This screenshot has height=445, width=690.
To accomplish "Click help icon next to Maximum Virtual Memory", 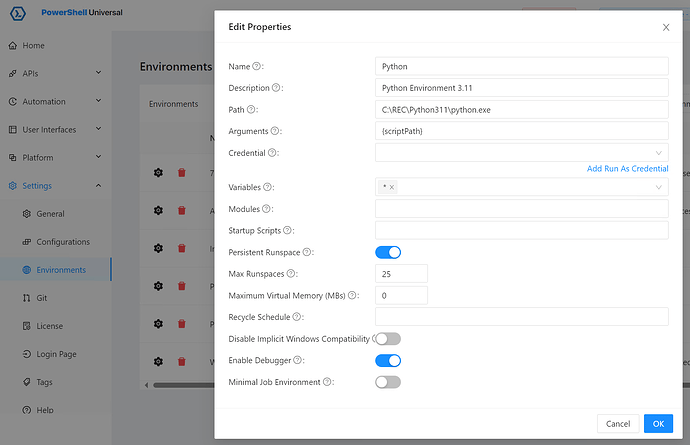I will 352,295.
